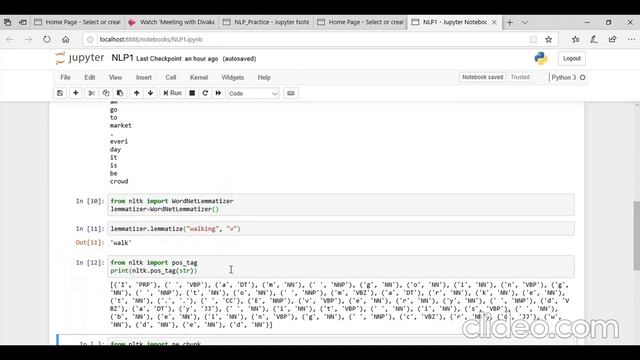640x360 pixels.
Task: Click code cell In [12] pos_tag
Action: 341,267
